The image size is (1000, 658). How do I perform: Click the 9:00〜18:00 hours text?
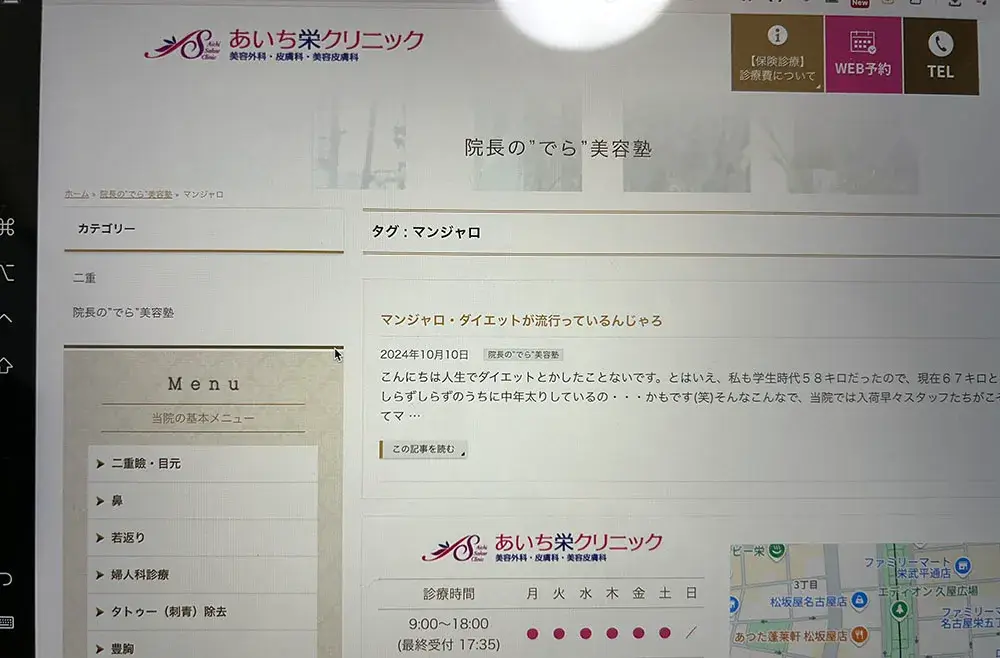coord(449,624)
